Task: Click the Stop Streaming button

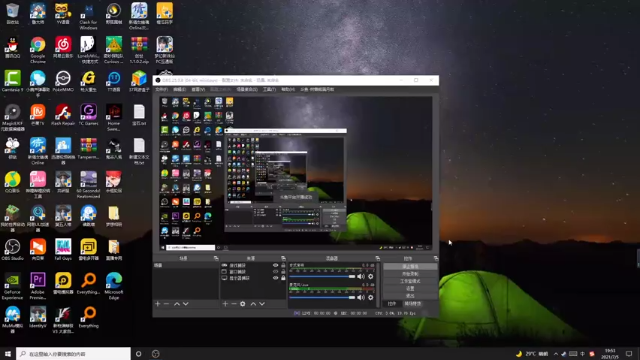Action: (x=410, y=267)
